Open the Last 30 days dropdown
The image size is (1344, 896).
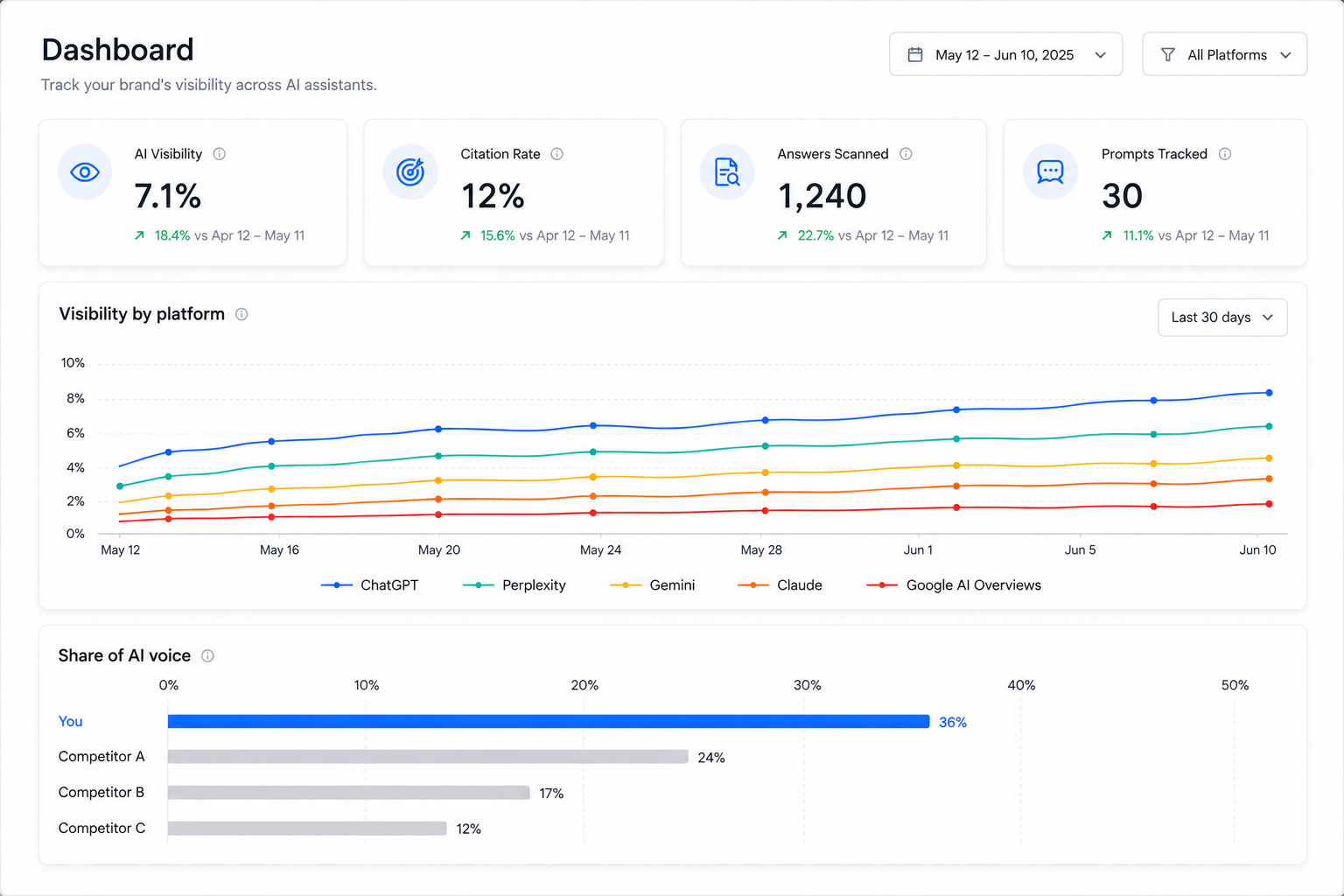(x=1222, y=318)
